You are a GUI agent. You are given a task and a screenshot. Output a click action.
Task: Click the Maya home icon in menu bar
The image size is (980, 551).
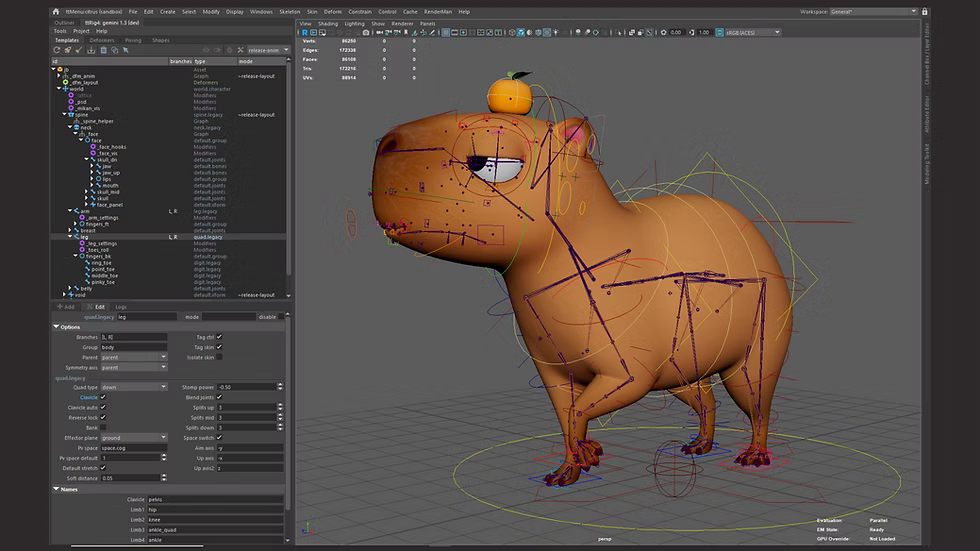click(x=57, y=11)
